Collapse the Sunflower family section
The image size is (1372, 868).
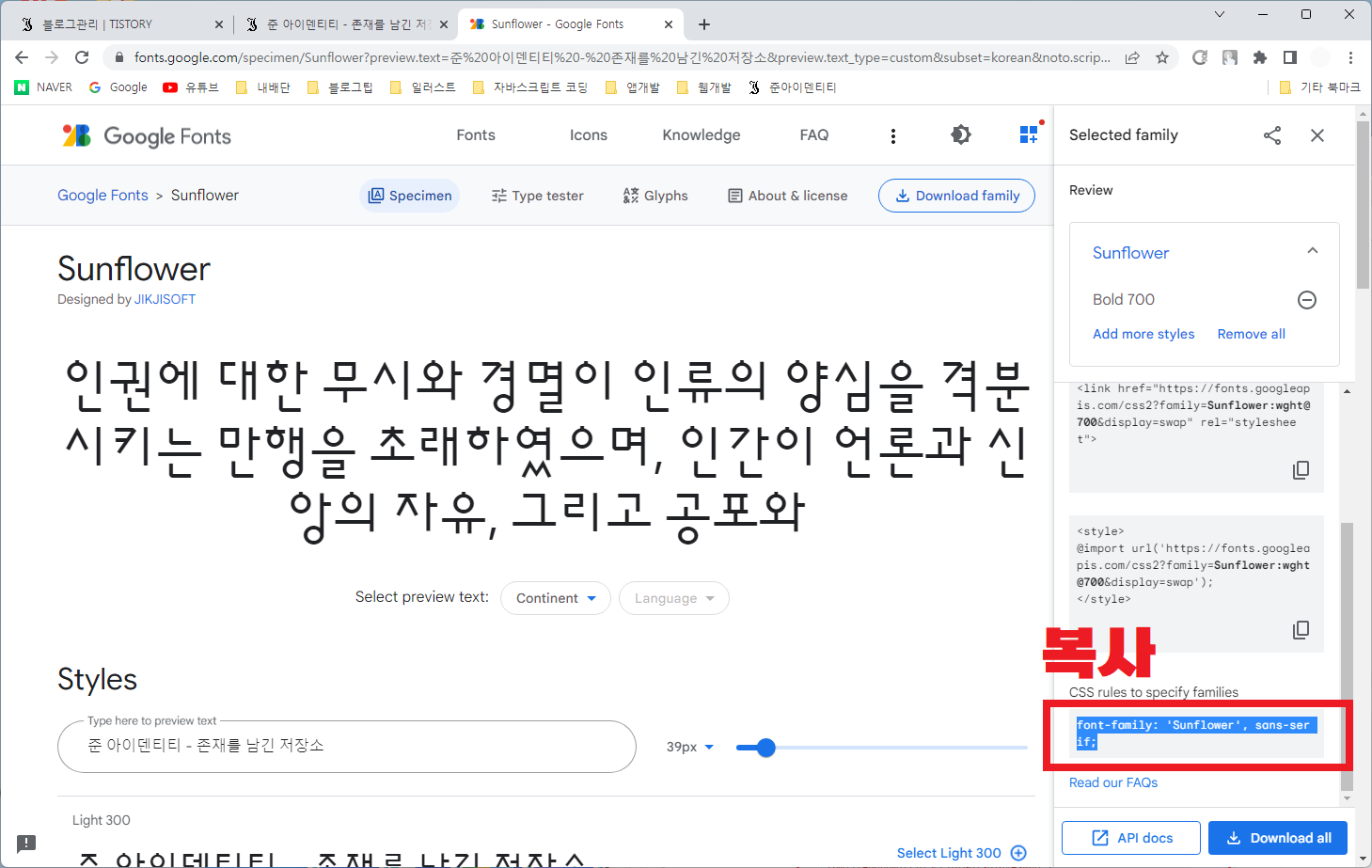pyautogui.click(x=1313, y=251)
